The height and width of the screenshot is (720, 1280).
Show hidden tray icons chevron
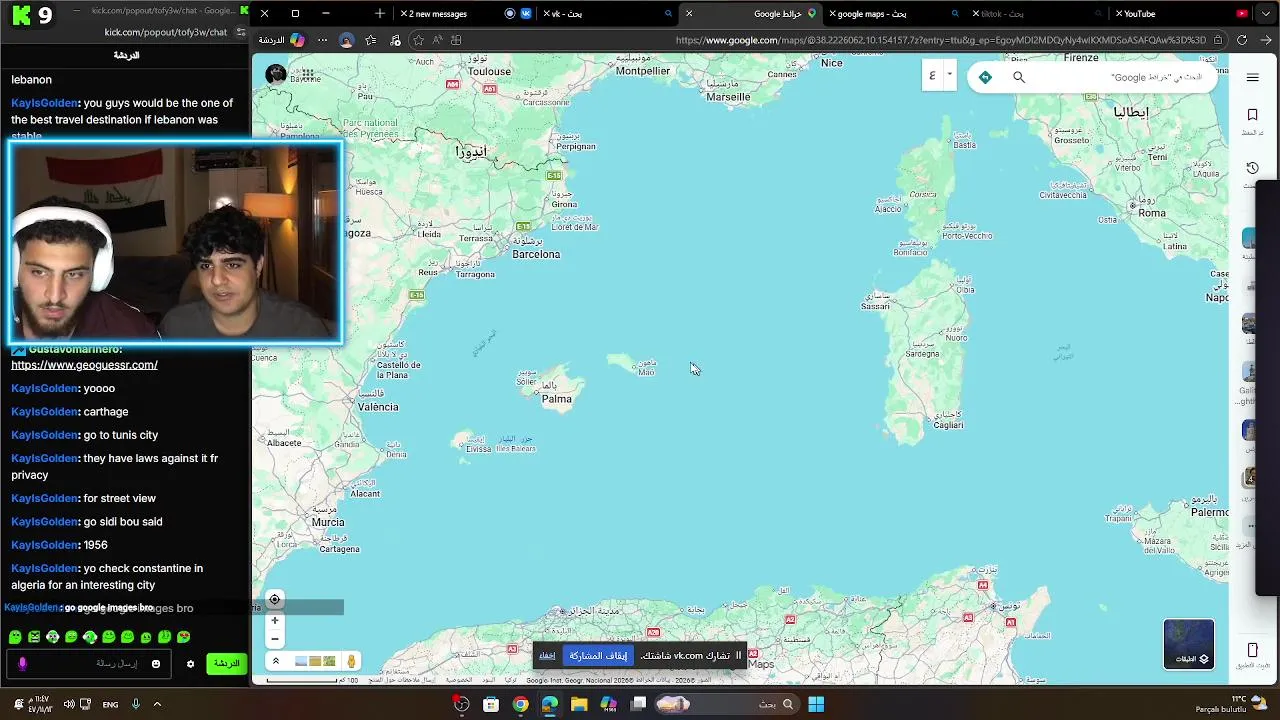click(x=157, y=704)
